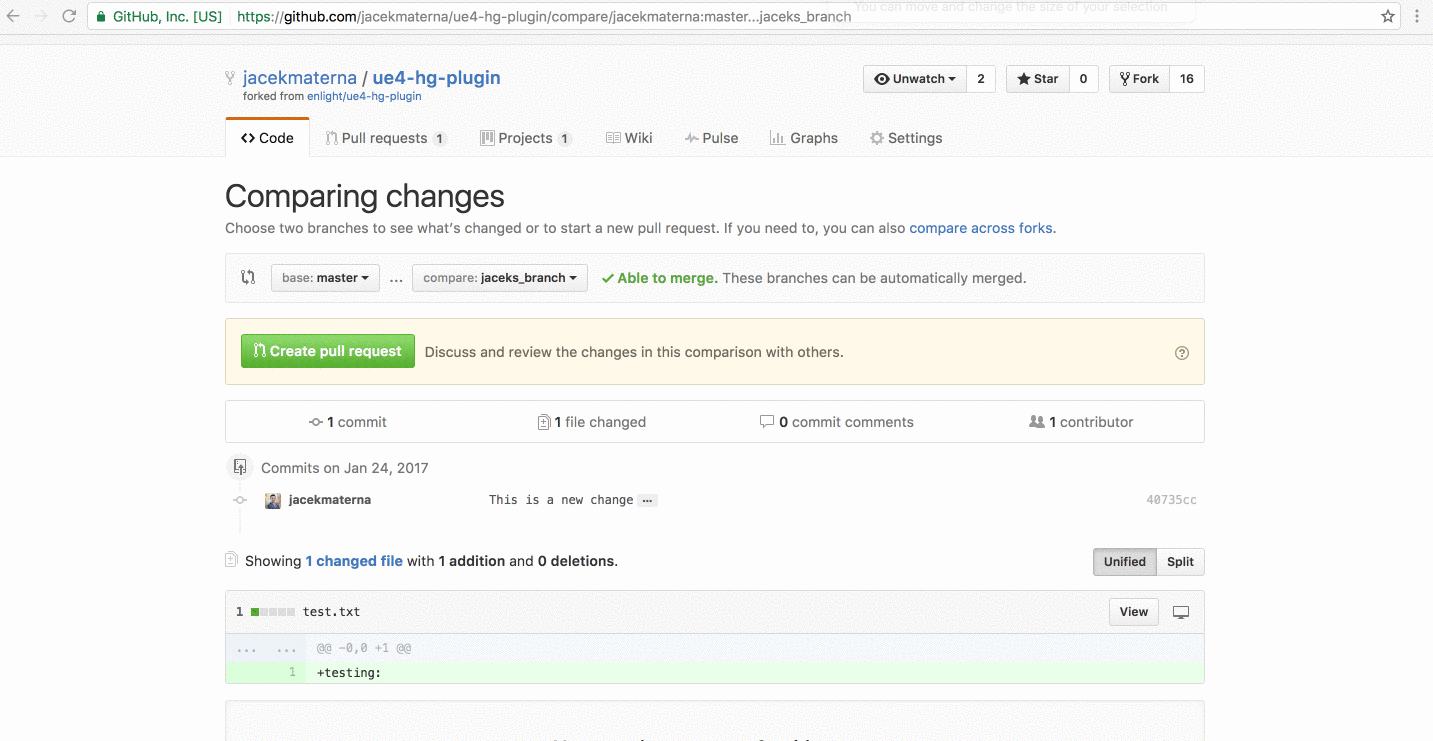Open the base: master dropdown
The image size is (1433, 741).
tap(325, 278)
